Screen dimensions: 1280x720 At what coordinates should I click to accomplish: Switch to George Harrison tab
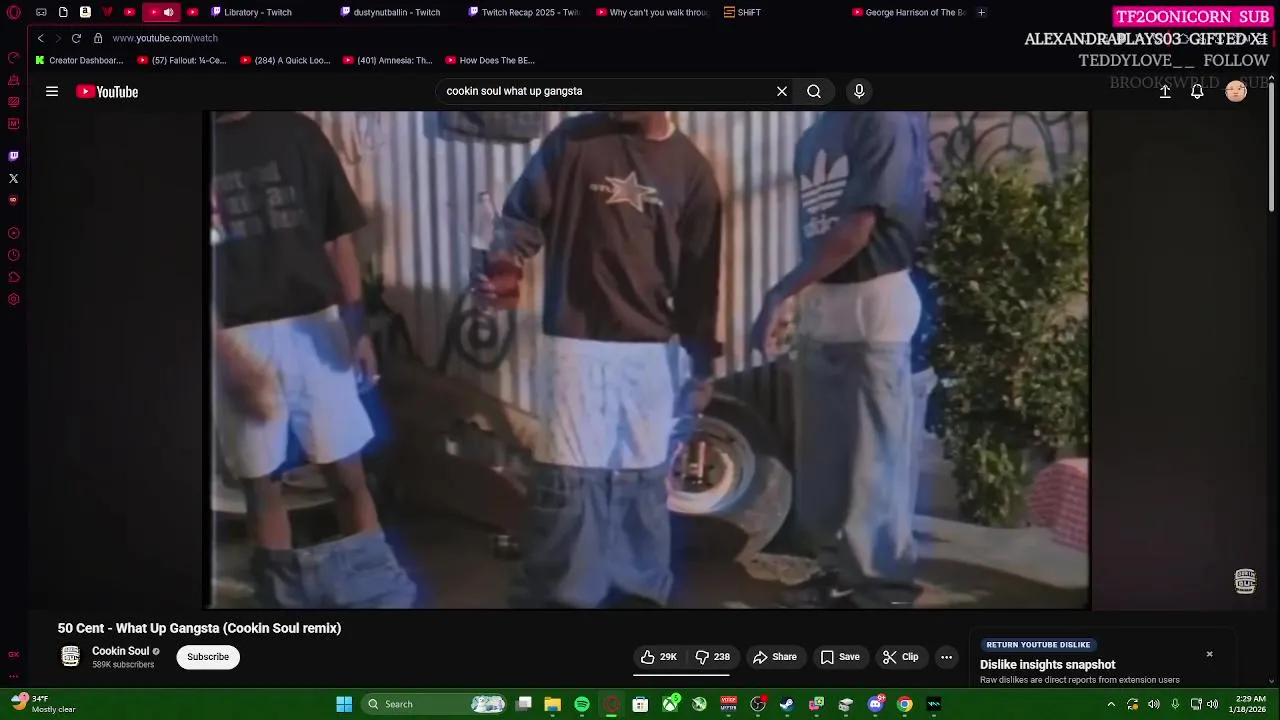pyautogui.click(x=908, y=12)
